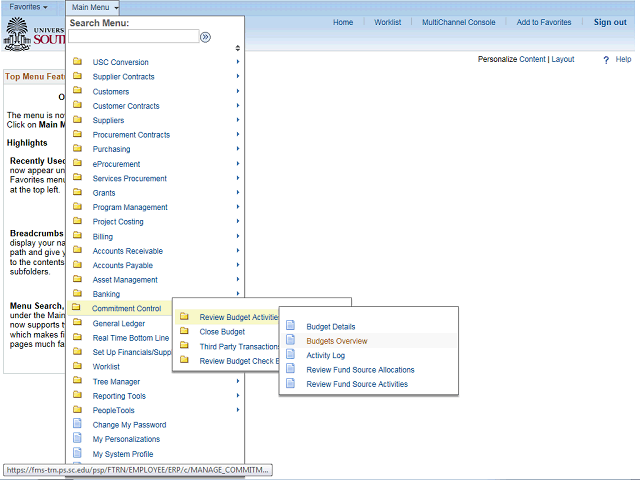This screenshot has width=640, height=480.
Task: Expand submenu arrow for Project Costing
Action: point(238,221)
